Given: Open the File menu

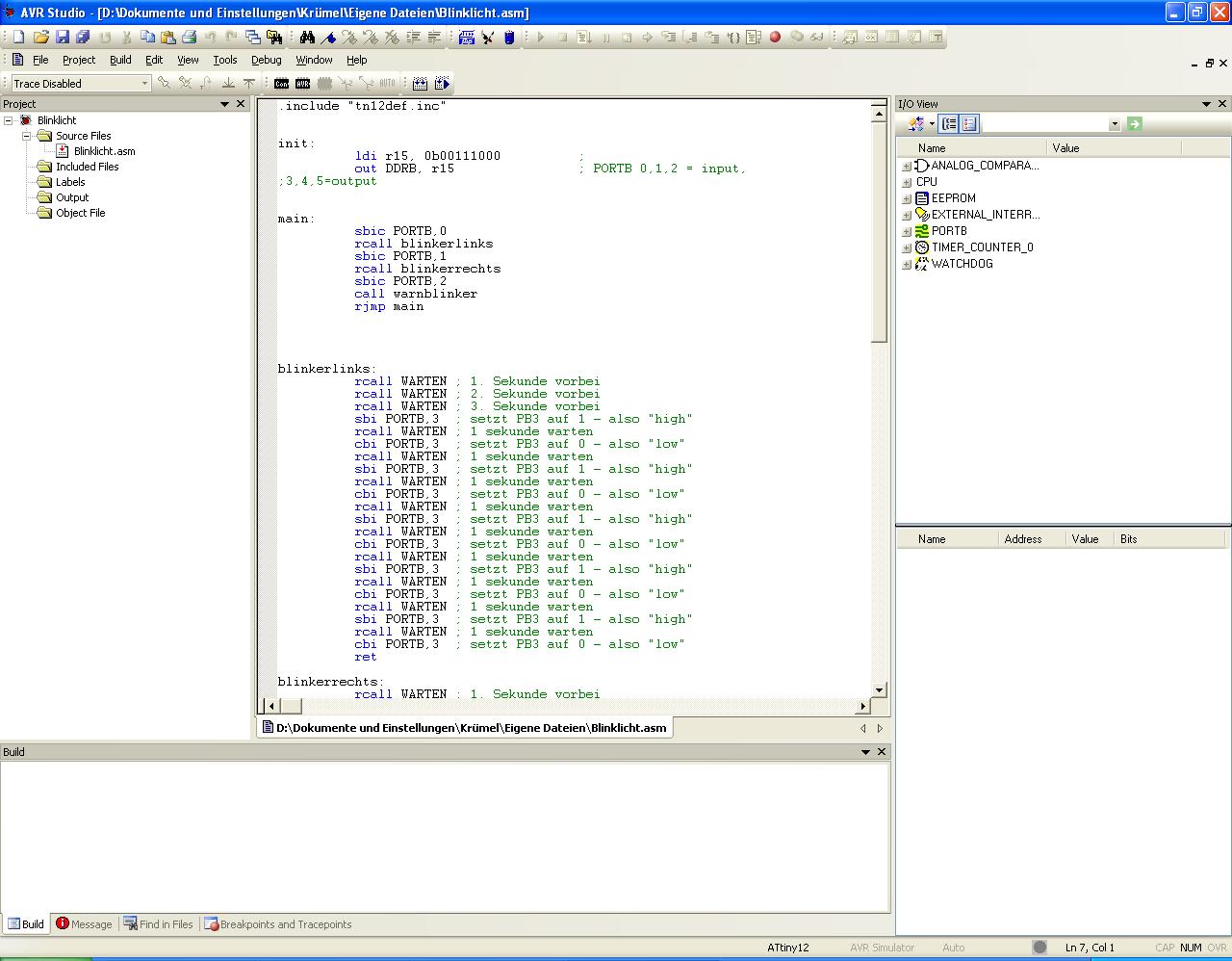Looking at the screenshot, I should 40,60.
